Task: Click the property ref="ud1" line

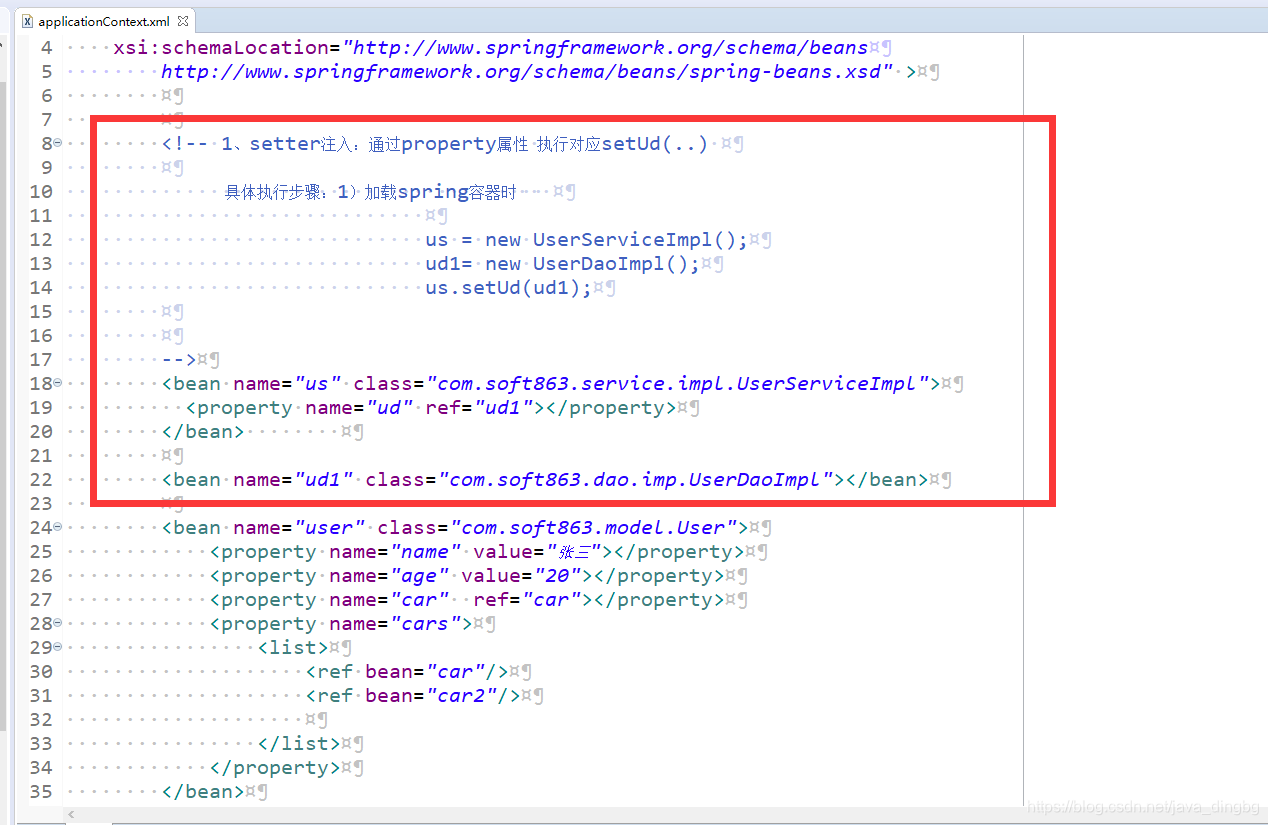Action: [x=431, y=408]
